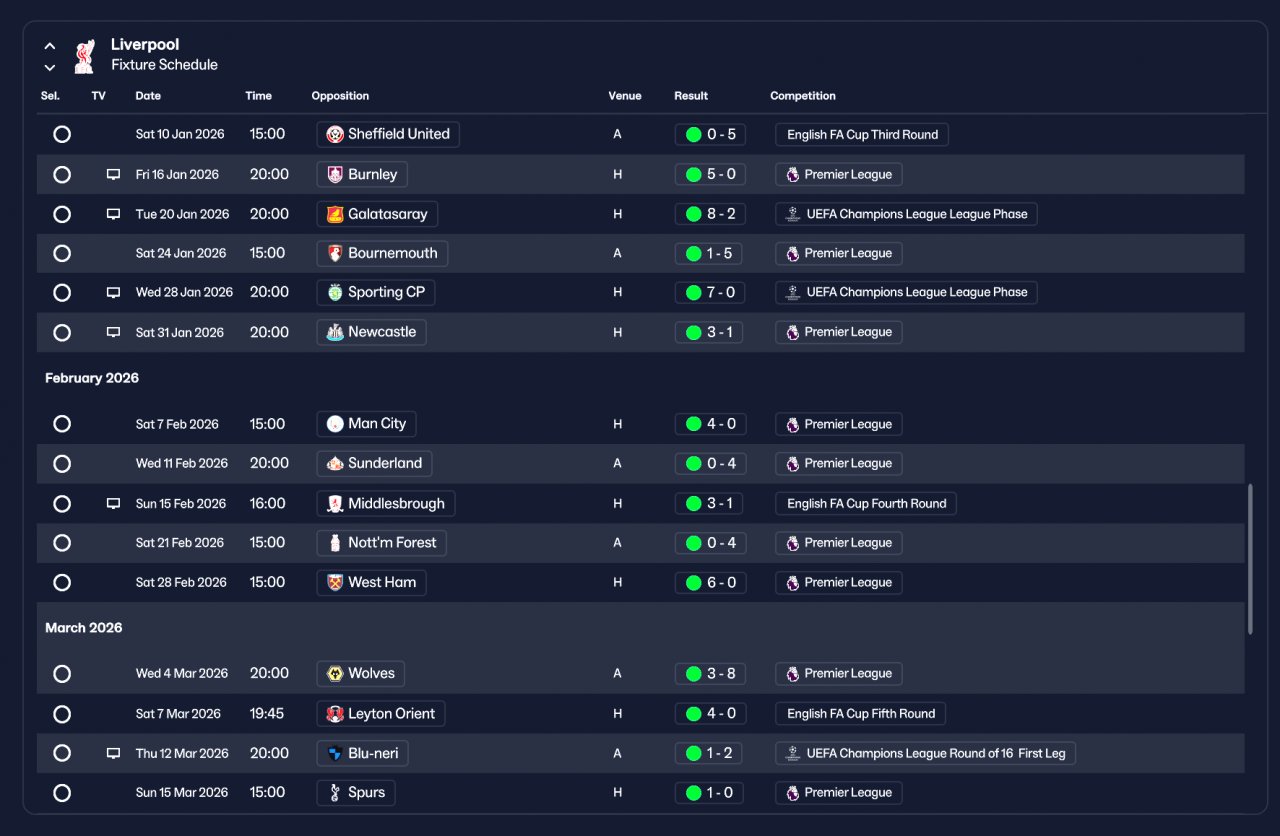Click the Champions League icon in Galatasaray row
Image resolution: width=1280 pixels, height=836 pixels.
(x=792, y=214)
